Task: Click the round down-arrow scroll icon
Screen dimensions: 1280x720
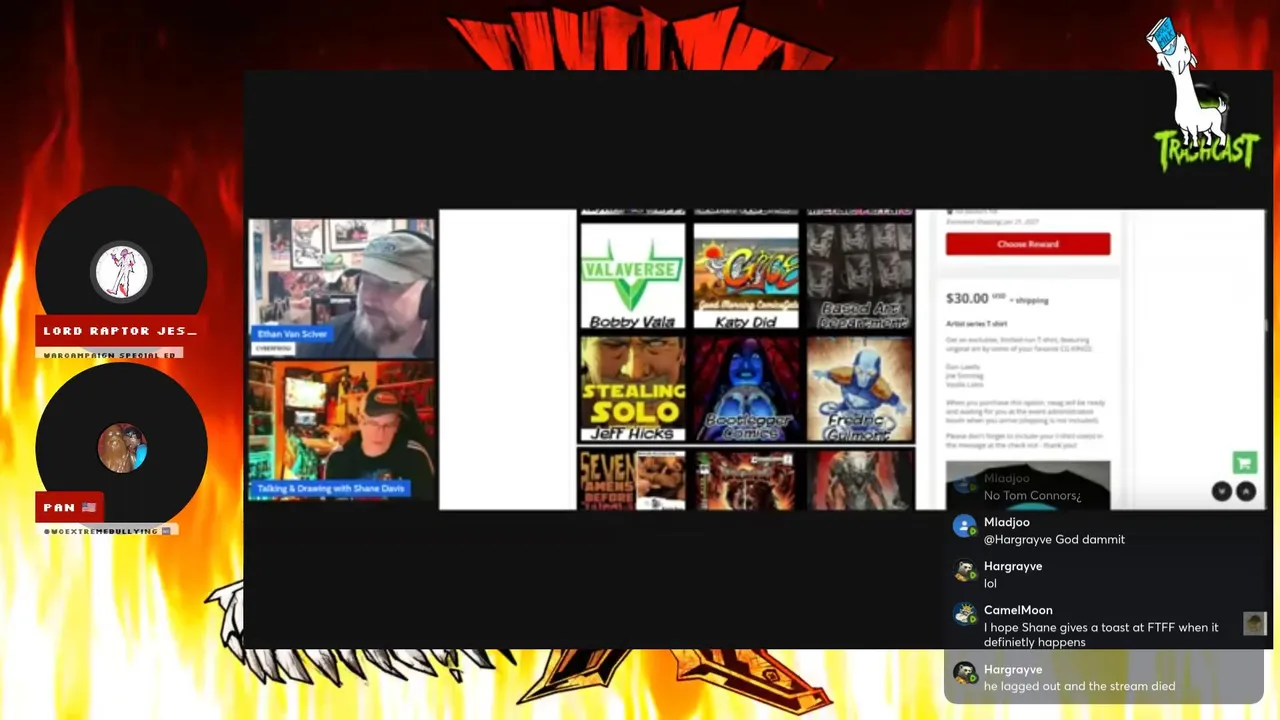Action: point(1222,491)
